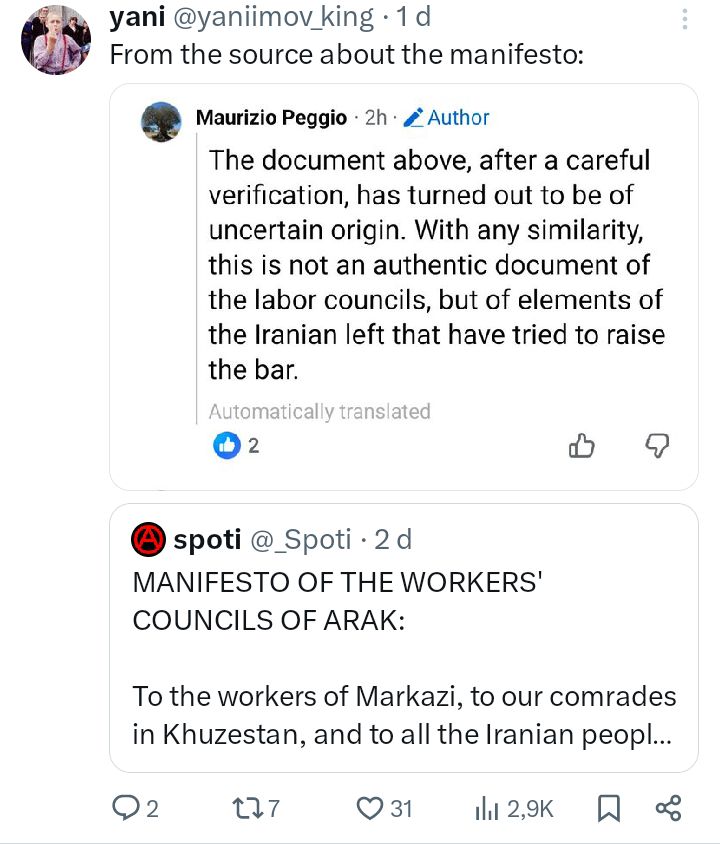Open spoti's red anarchy avatar
The width and height of the screenshot is (720, 844).
point(148,540)
